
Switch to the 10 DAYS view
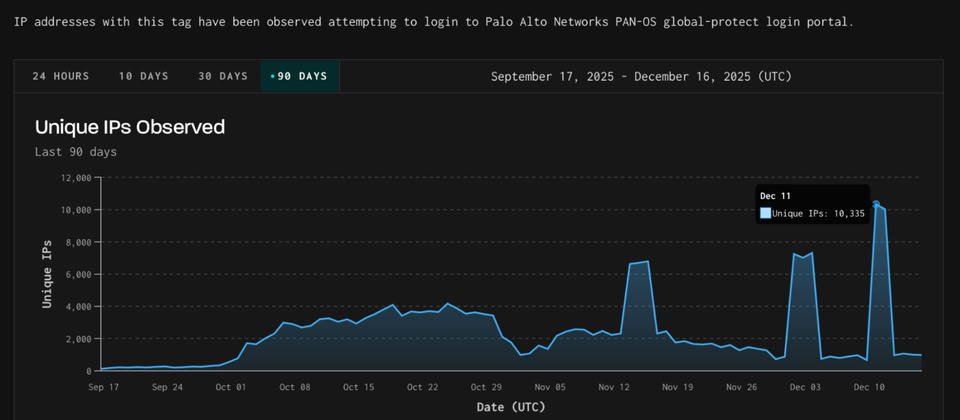pyautogui.click(x=143, y=76)
